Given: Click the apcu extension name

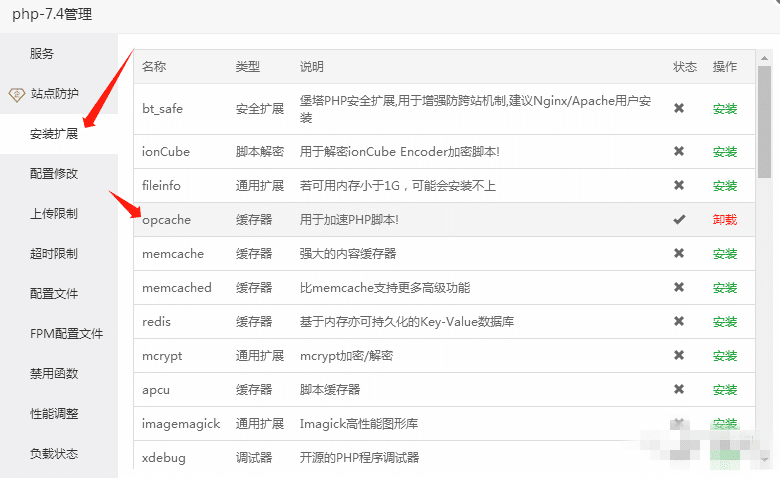Looking at the screenshot, I should coord(156,390).
